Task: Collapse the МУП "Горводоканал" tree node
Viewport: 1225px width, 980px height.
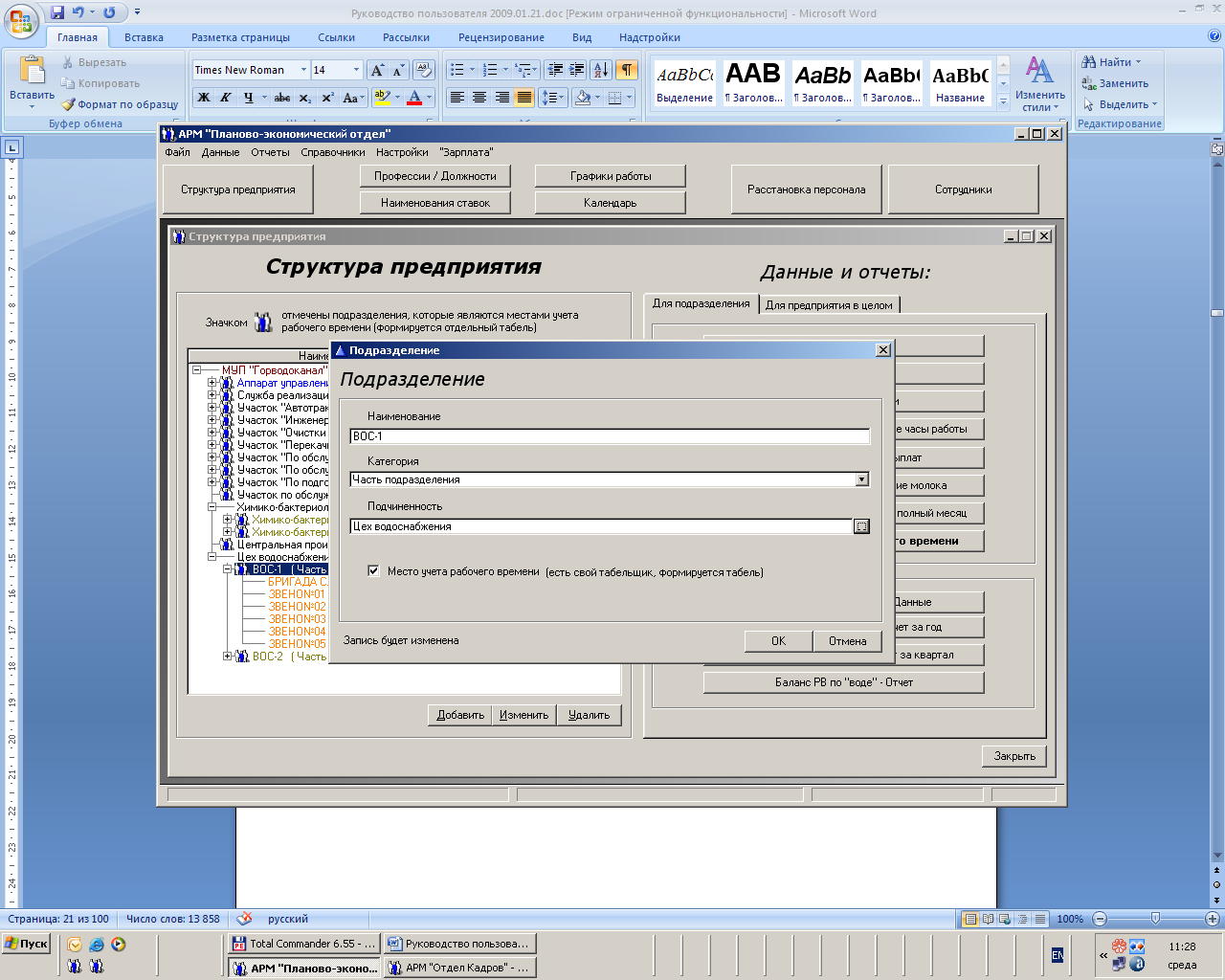Action: [x=197, y=370]
